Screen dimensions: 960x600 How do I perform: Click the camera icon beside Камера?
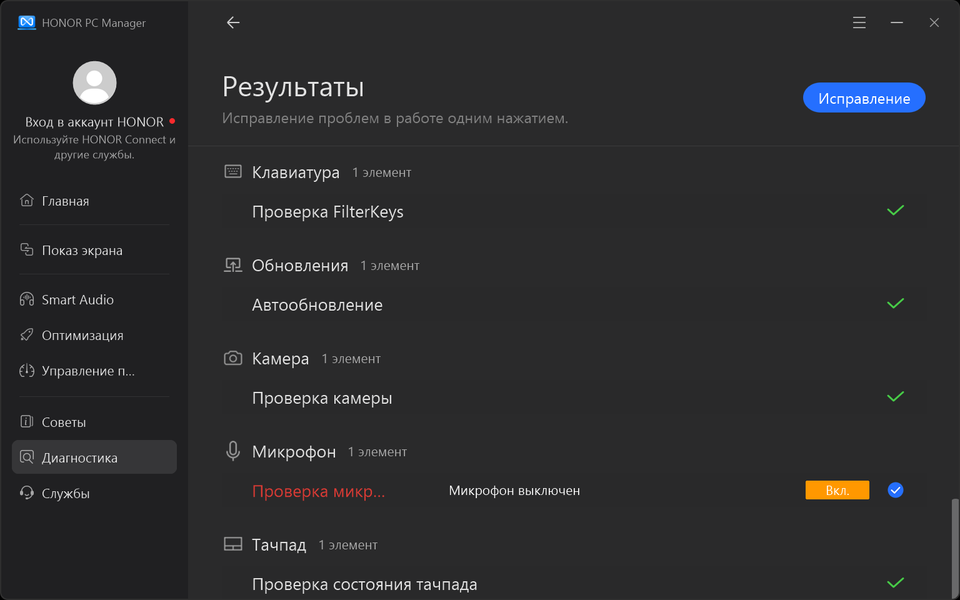(x=233, y=358)
